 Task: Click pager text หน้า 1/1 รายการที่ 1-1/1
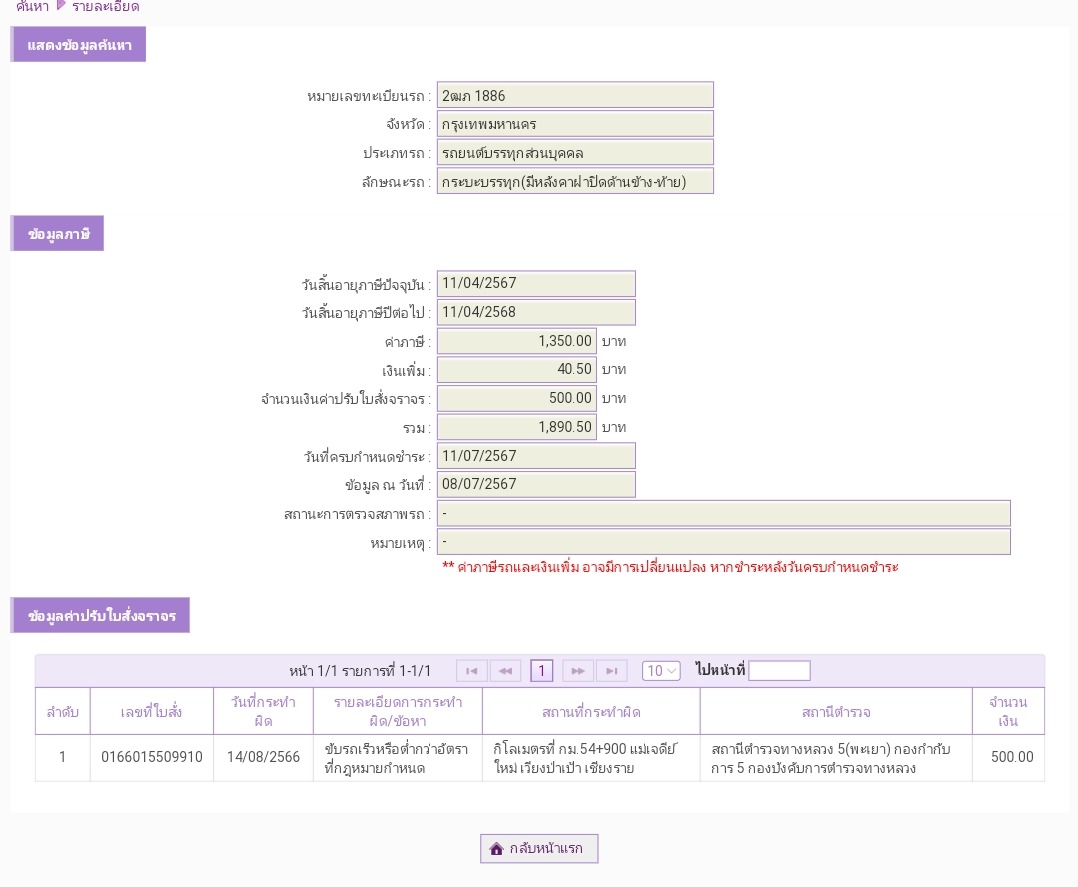coord(360,670)
